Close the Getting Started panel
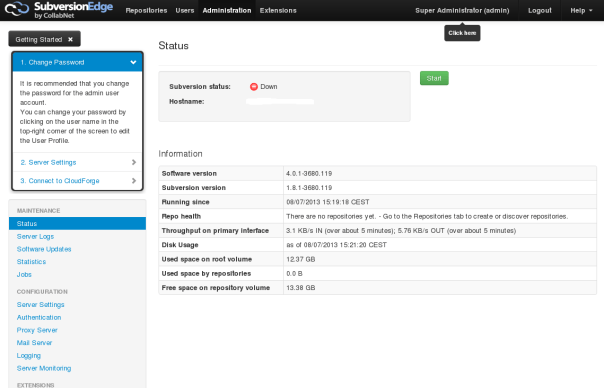The image size is (604, 388). pyautogui.click(x=70, y=39)
